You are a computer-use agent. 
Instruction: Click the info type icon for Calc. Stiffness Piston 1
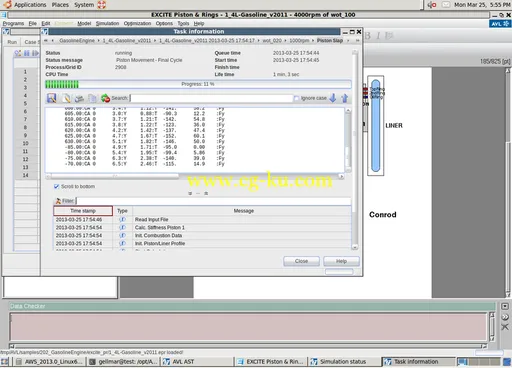122,227
